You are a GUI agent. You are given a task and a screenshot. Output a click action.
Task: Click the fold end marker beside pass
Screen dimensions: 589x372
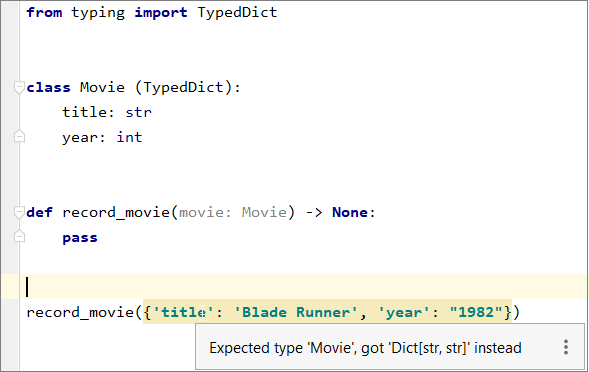click(x=19, y=237)
